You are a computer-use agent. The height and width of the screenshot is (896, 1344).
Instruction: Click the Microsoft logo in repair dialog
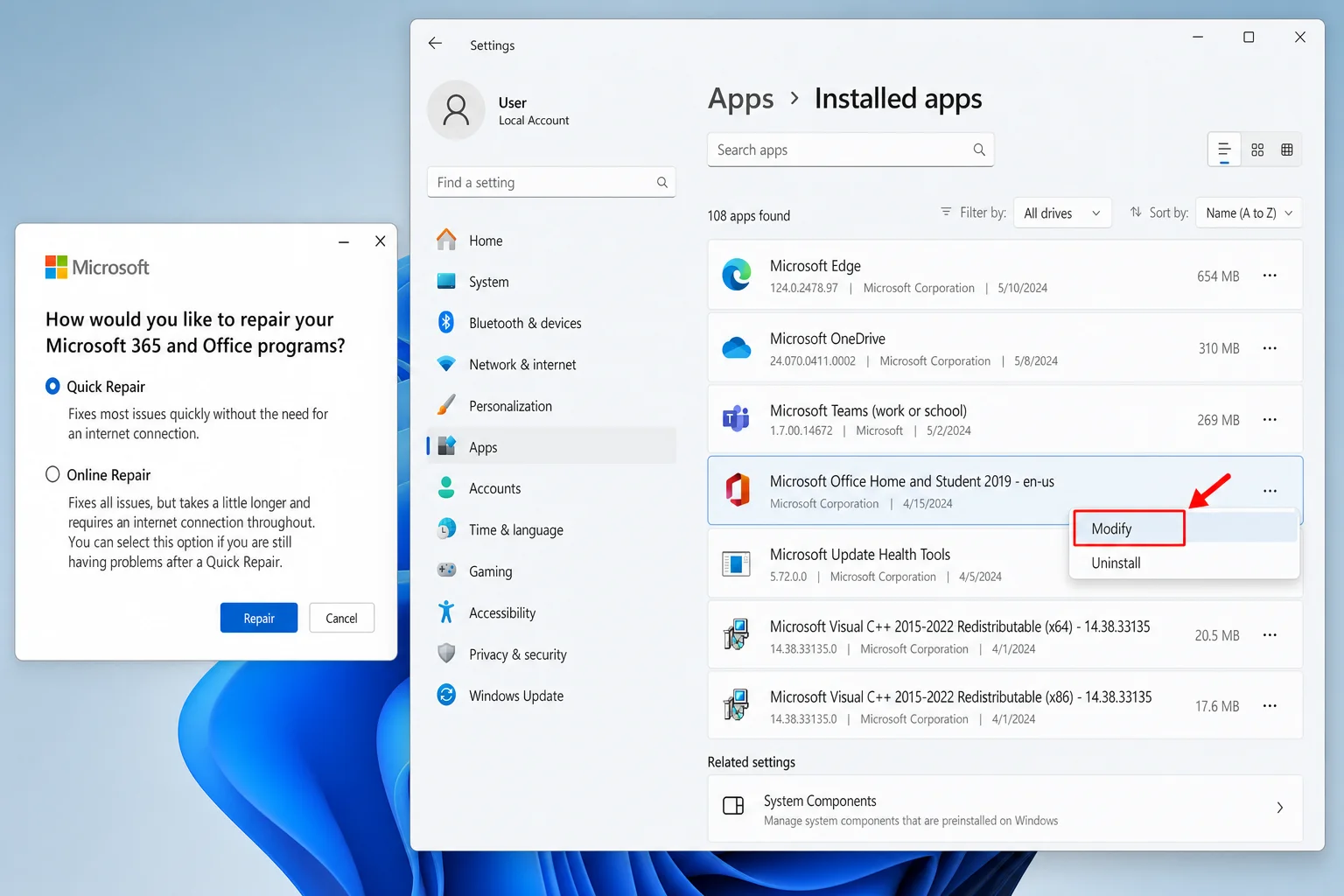point(97,267)
